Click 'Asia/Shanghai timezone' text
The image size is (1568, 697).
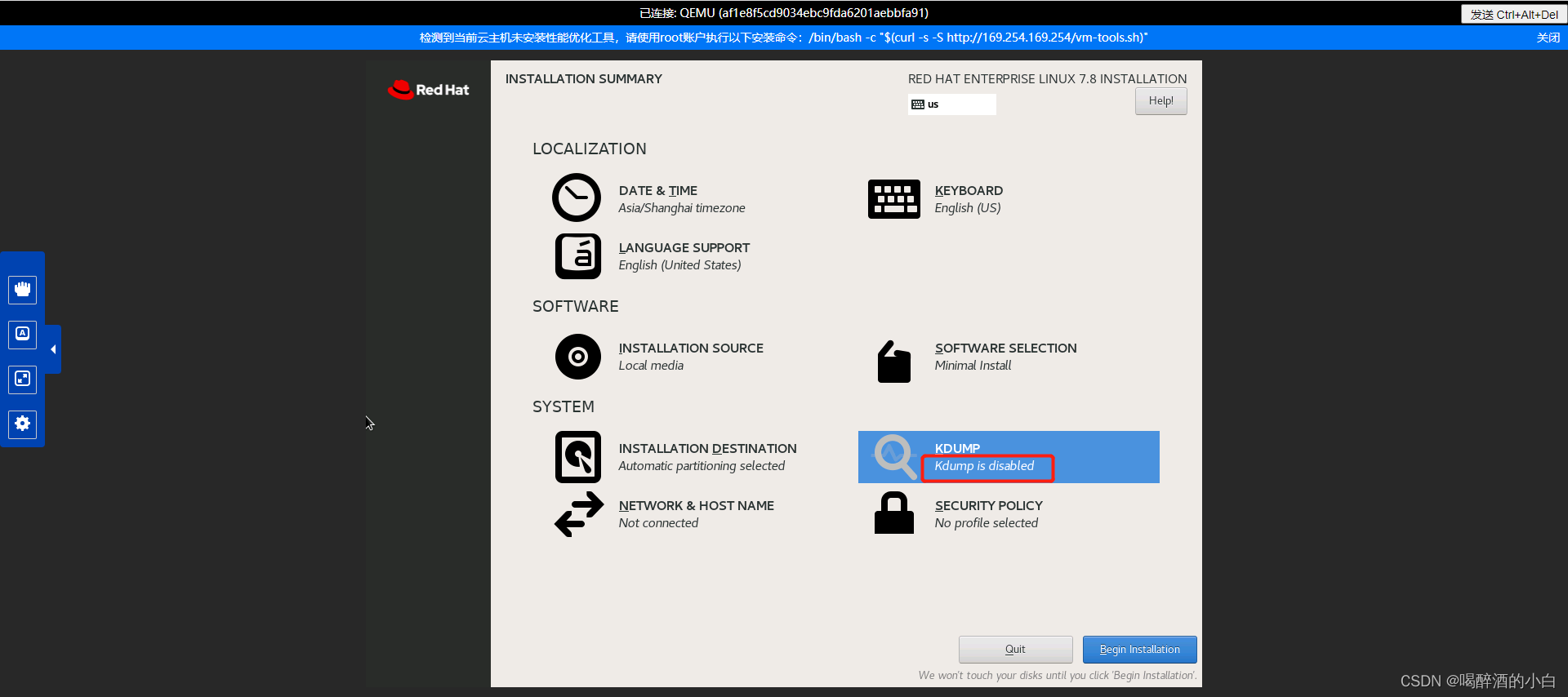click(681, 208)
